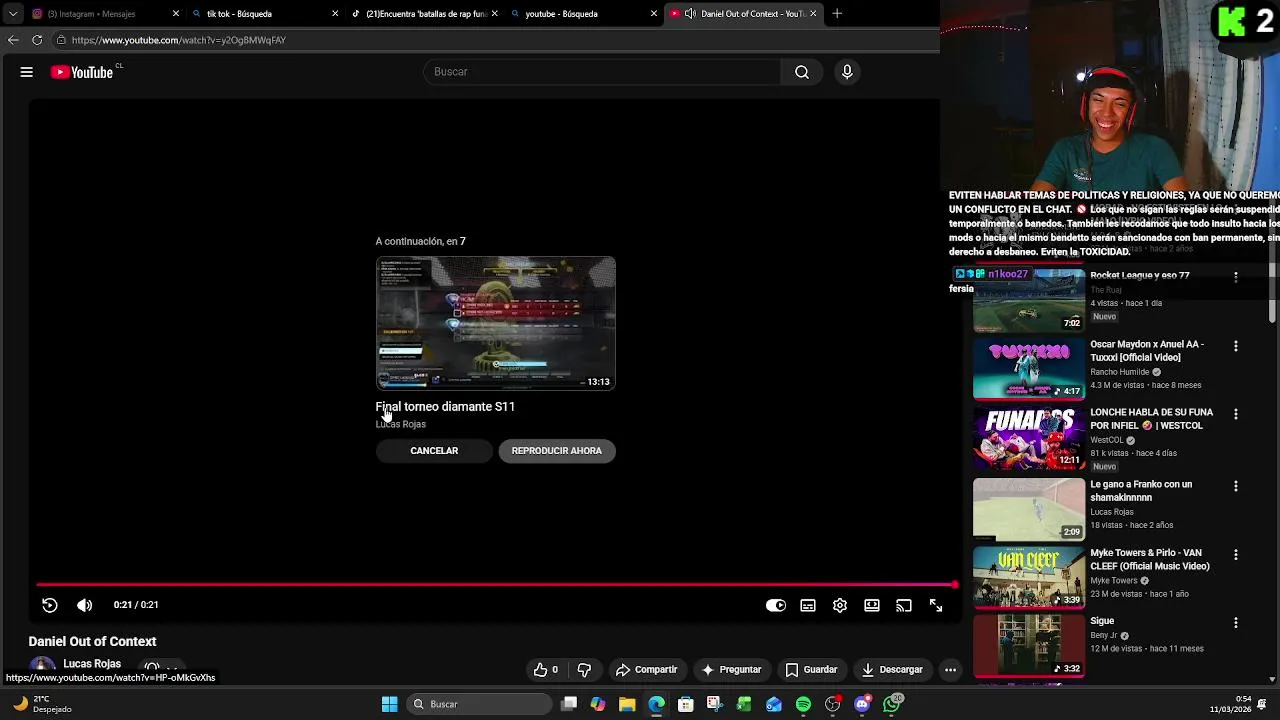The height and width of the screenshot is (720, 1280).
Task: Save the video with Guardar
Action: [811, 670]
